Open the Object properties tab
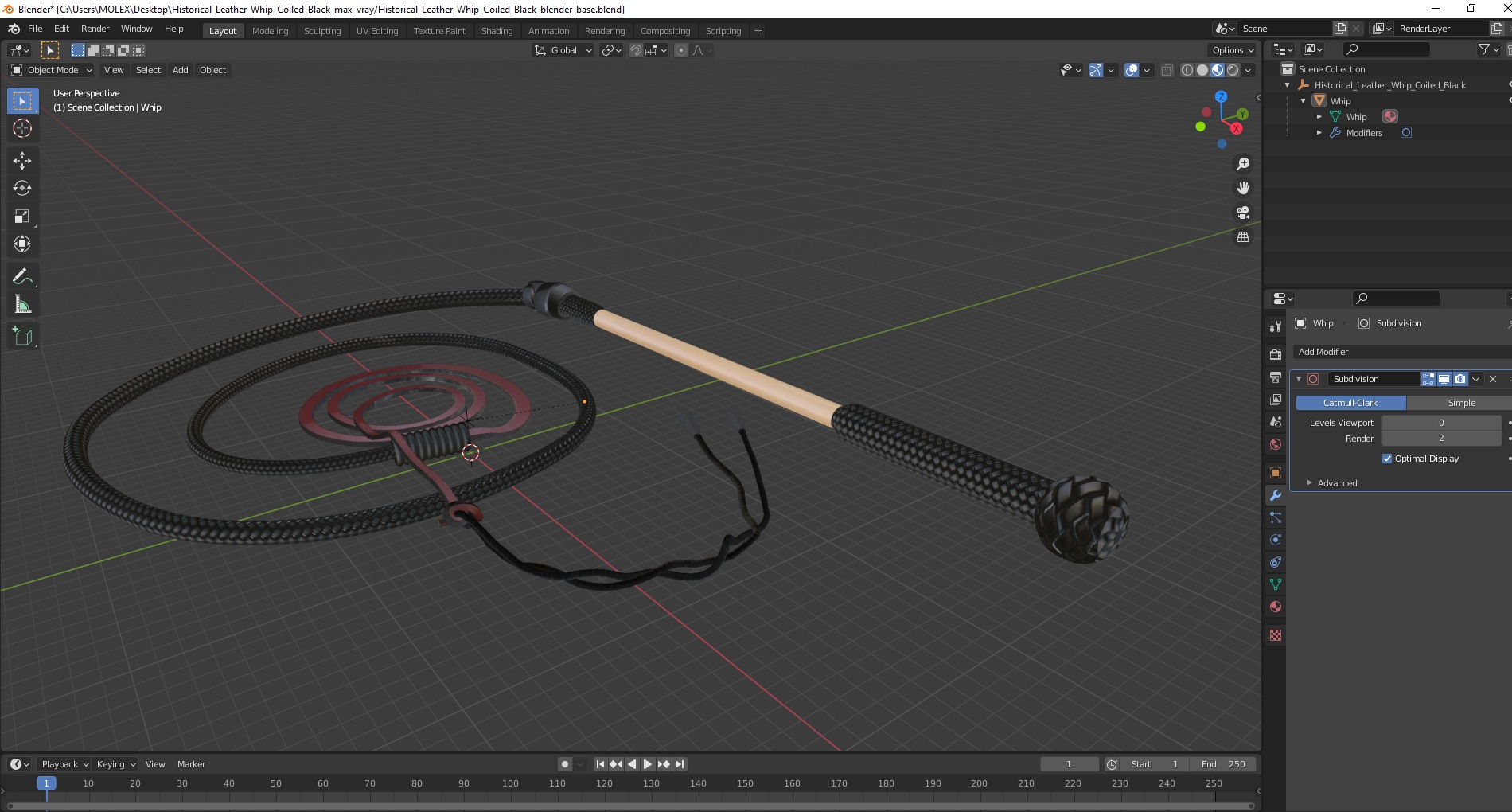Screen dimensions: 1512x812 pos(1276,473)
